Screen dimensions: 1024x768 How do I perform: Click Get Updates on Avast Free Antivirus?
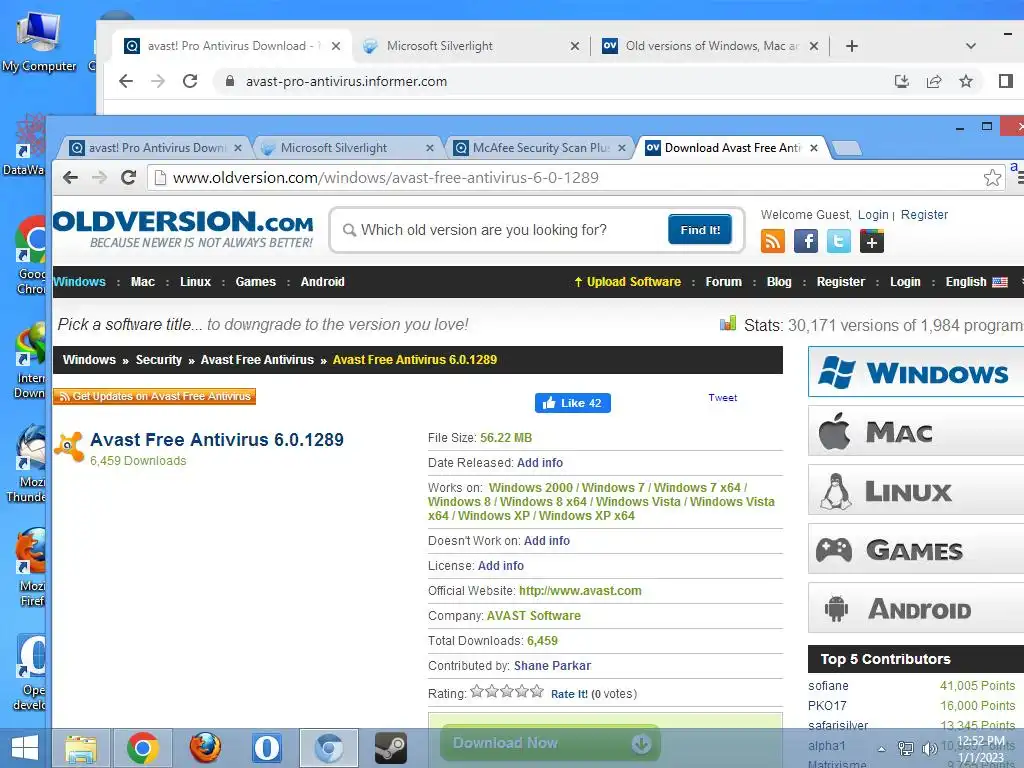(154, 396)
